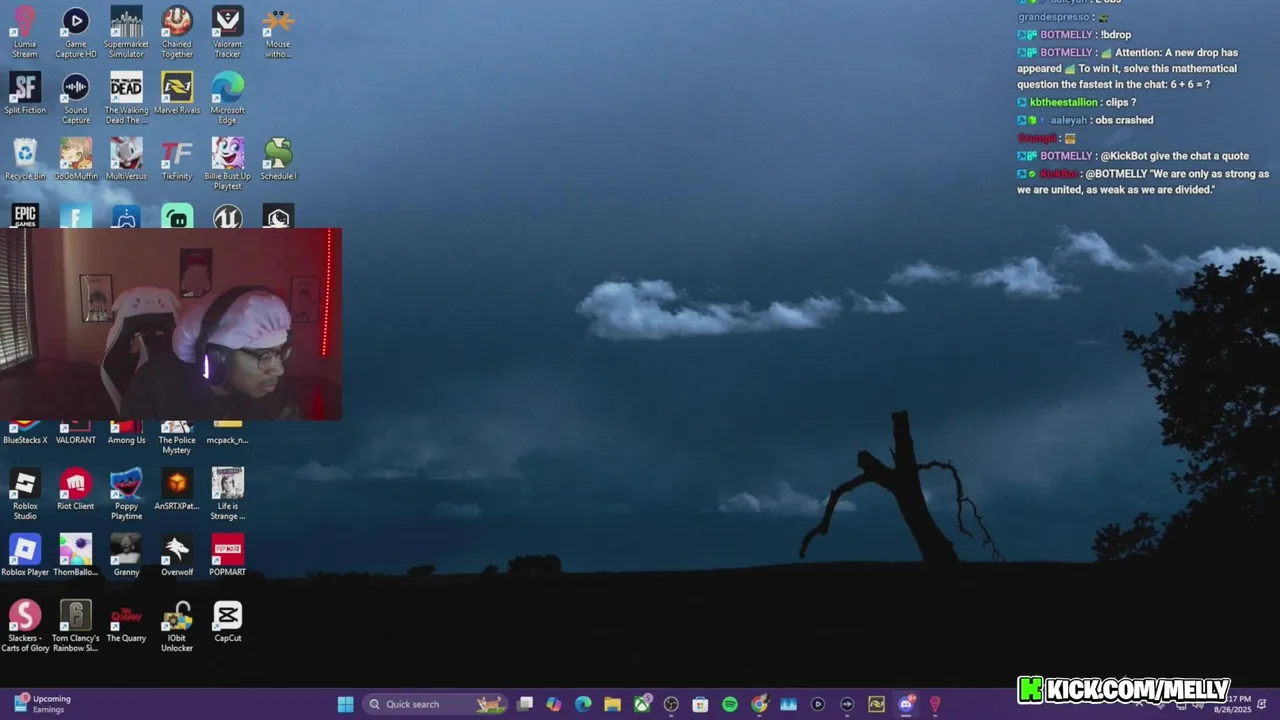This screenshot has height=720, width=1280.
Task: Open the IObit Unlocker shortcut
Action: click(177, 626)
